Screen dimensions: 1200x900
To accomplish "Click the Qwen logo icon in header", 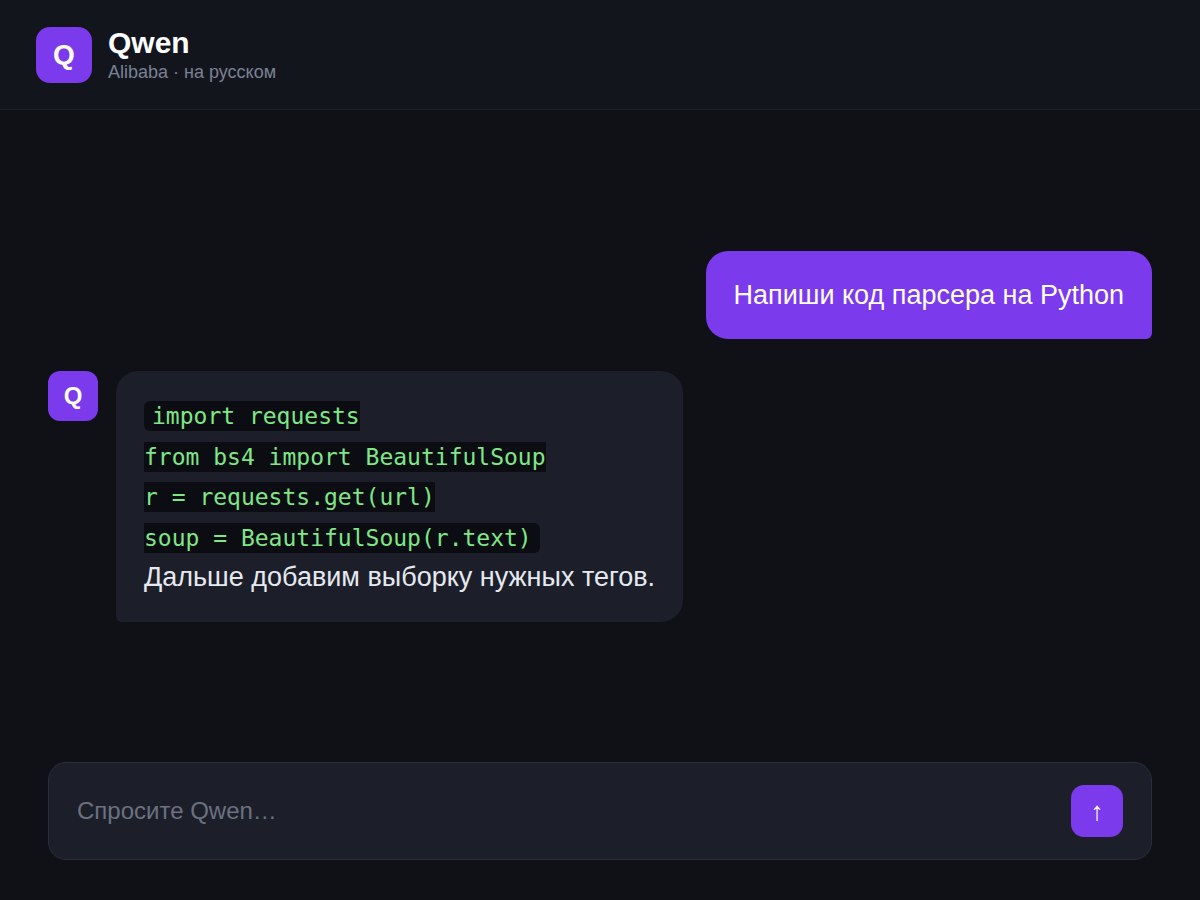I will (x=64, y=55).
